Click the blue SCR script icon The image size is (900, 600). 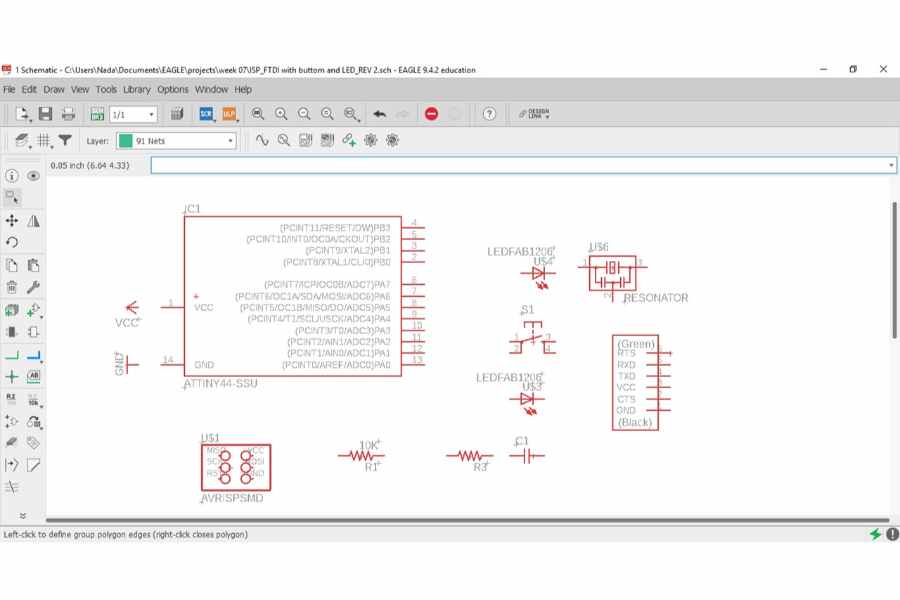click(206, 114)
